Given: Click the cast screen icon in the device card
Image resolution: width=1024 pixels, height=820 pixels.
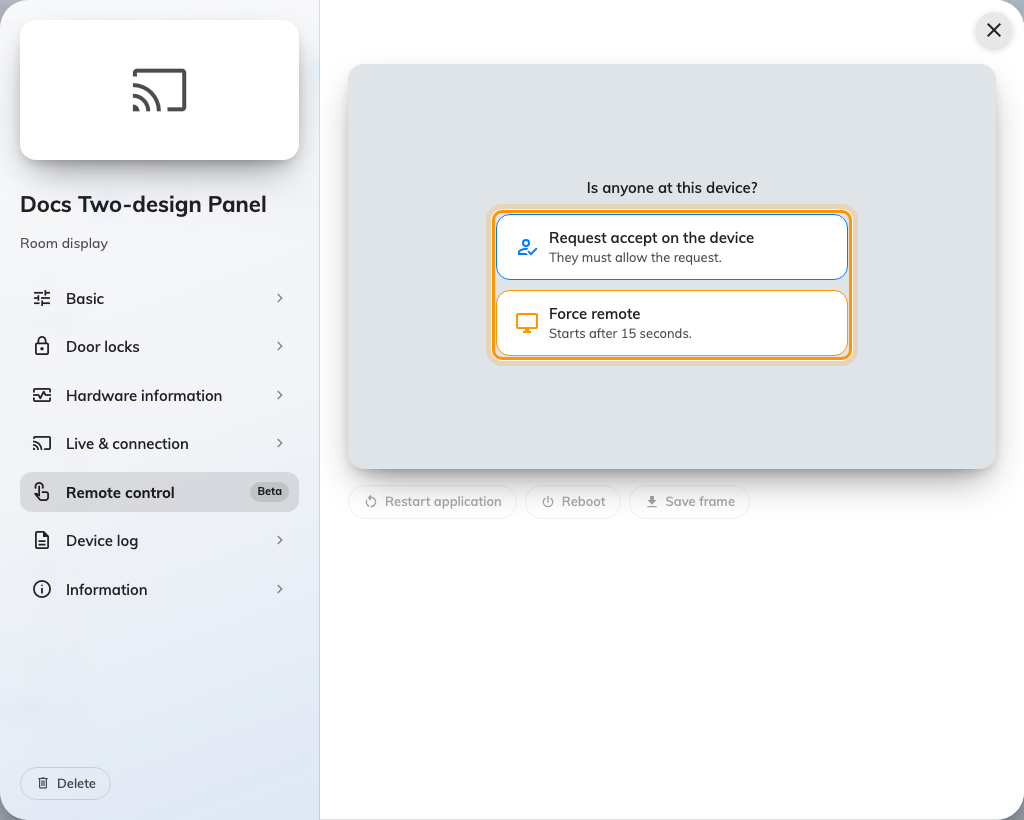Looking at the screenshot, I should coord(159,90).
